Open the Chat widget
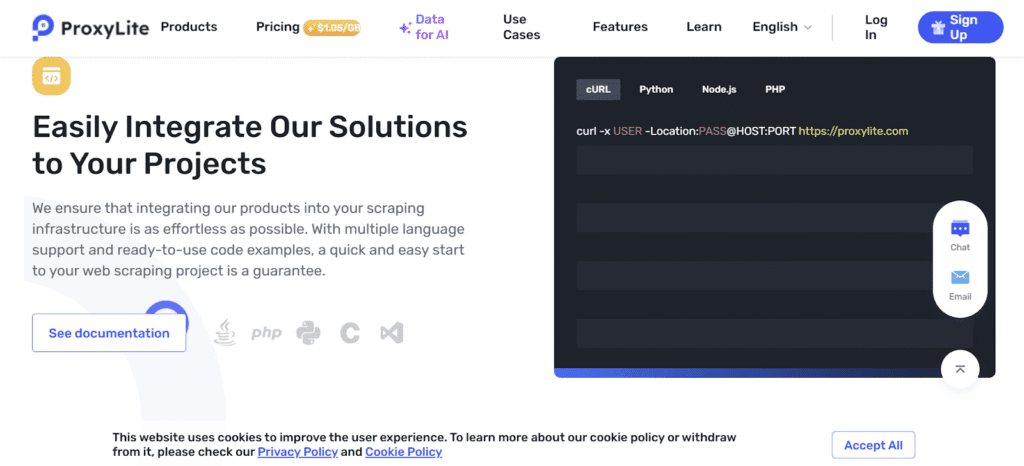The image size is (1024, 466). [x=960, y=235]
